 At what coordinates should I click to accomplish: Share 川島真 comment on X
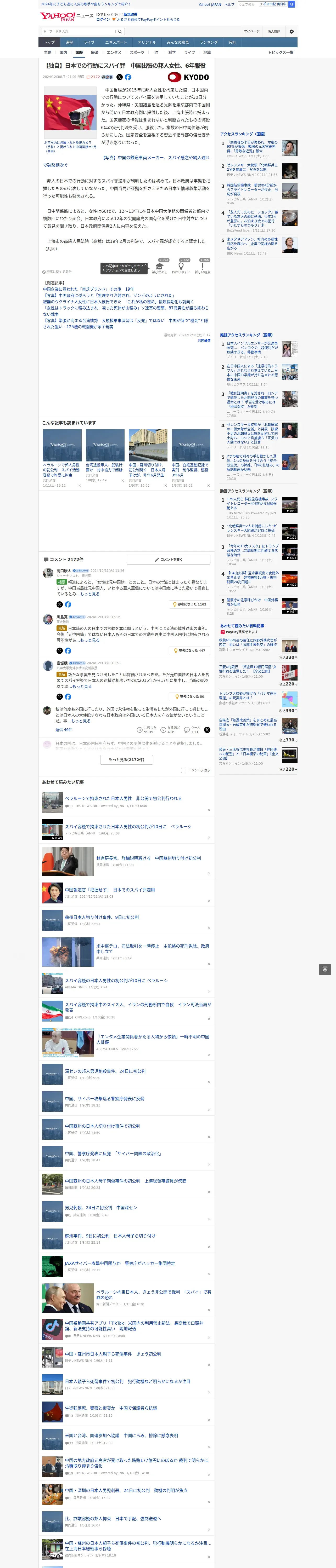point(60,651)
